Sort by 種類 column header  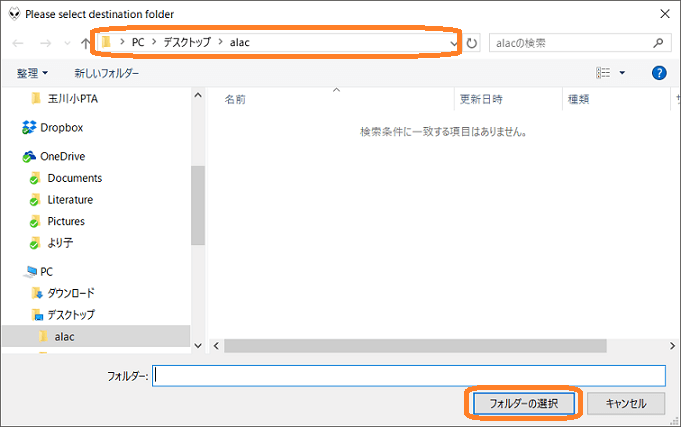pyautogui.click(x=578, y=99)
